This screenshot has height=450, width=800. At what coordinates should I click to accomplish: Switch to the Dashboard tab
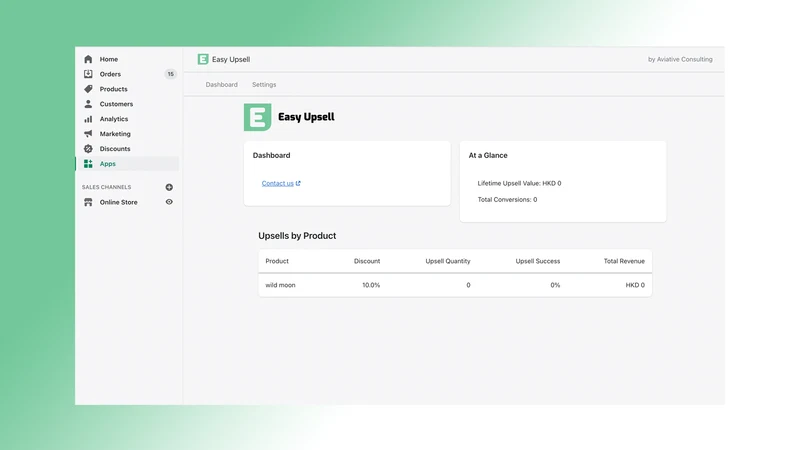(221, 85)
